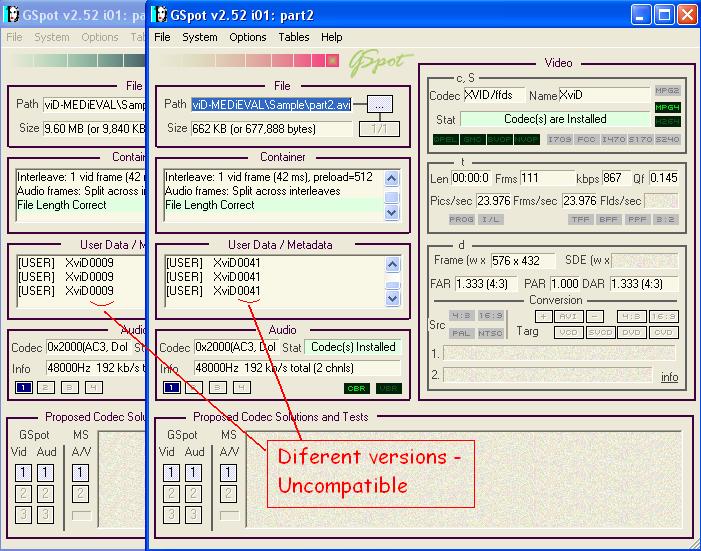Click the PROG progressive scan indicator

point(461,220)
